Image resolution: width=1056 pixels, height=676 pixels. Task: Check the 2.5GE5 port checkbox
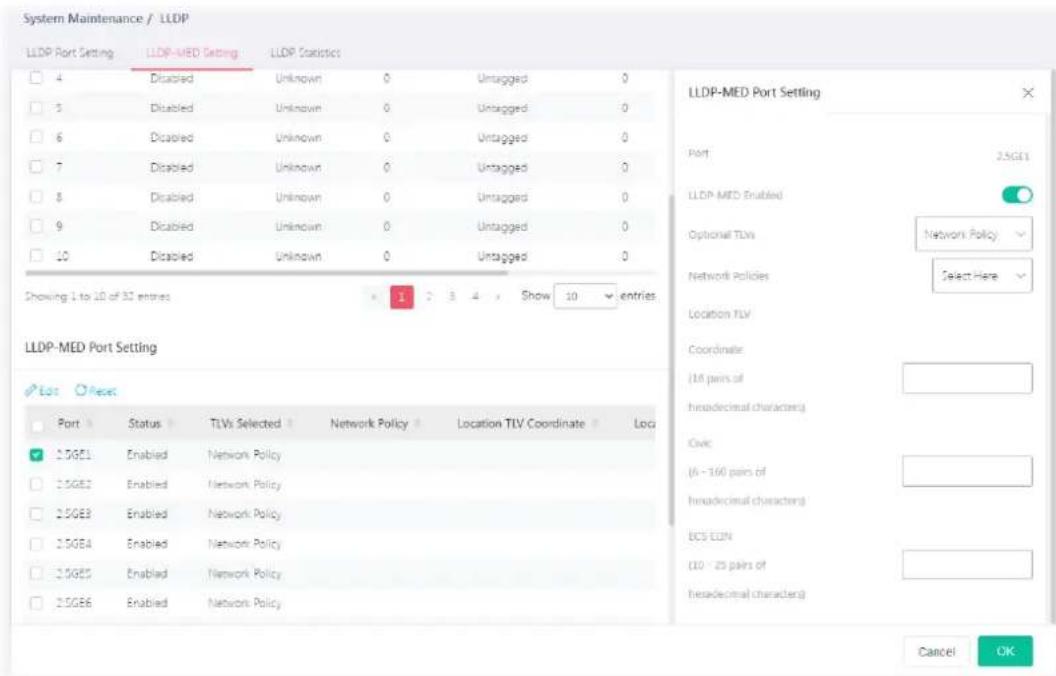36,573
